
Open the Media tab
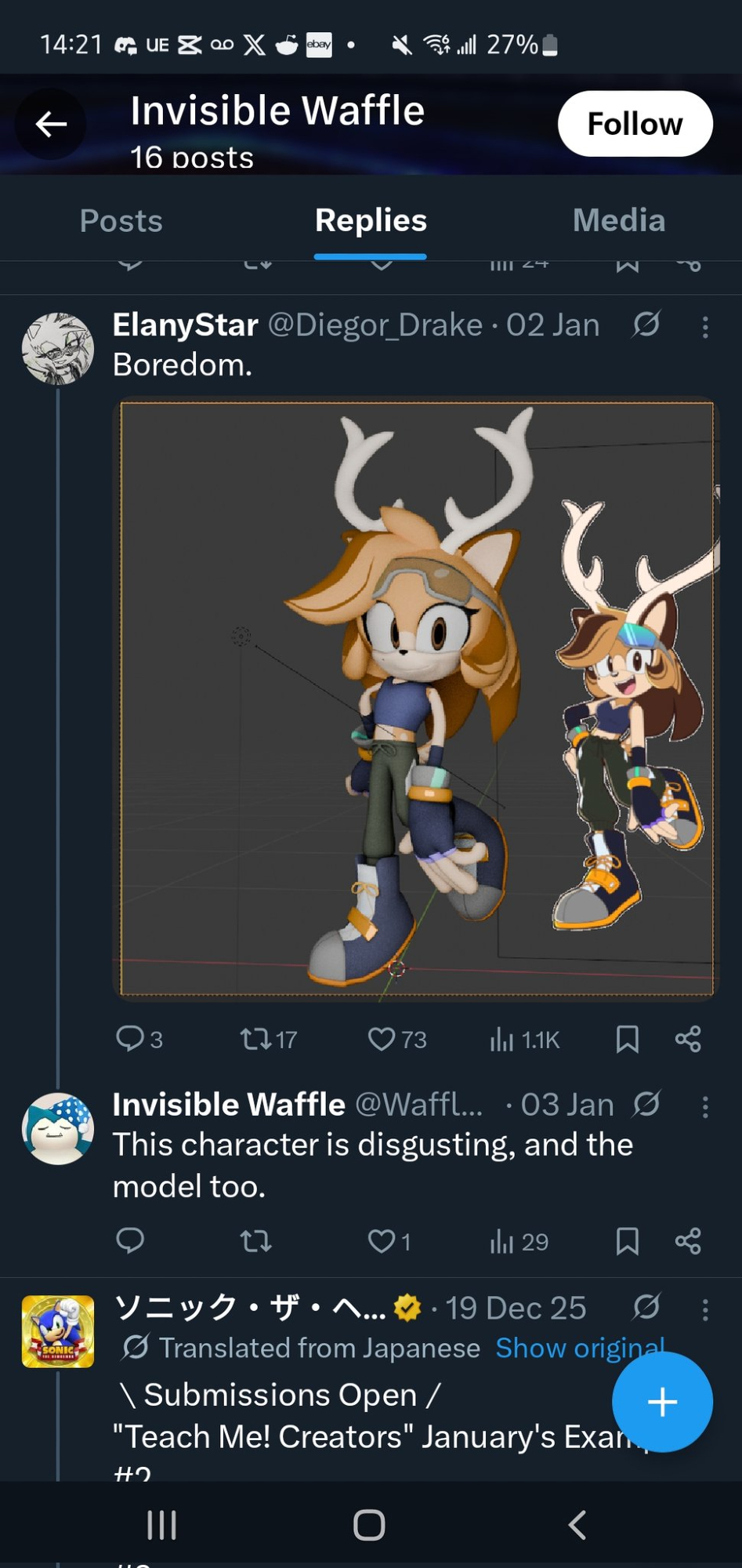click(618, 221)
